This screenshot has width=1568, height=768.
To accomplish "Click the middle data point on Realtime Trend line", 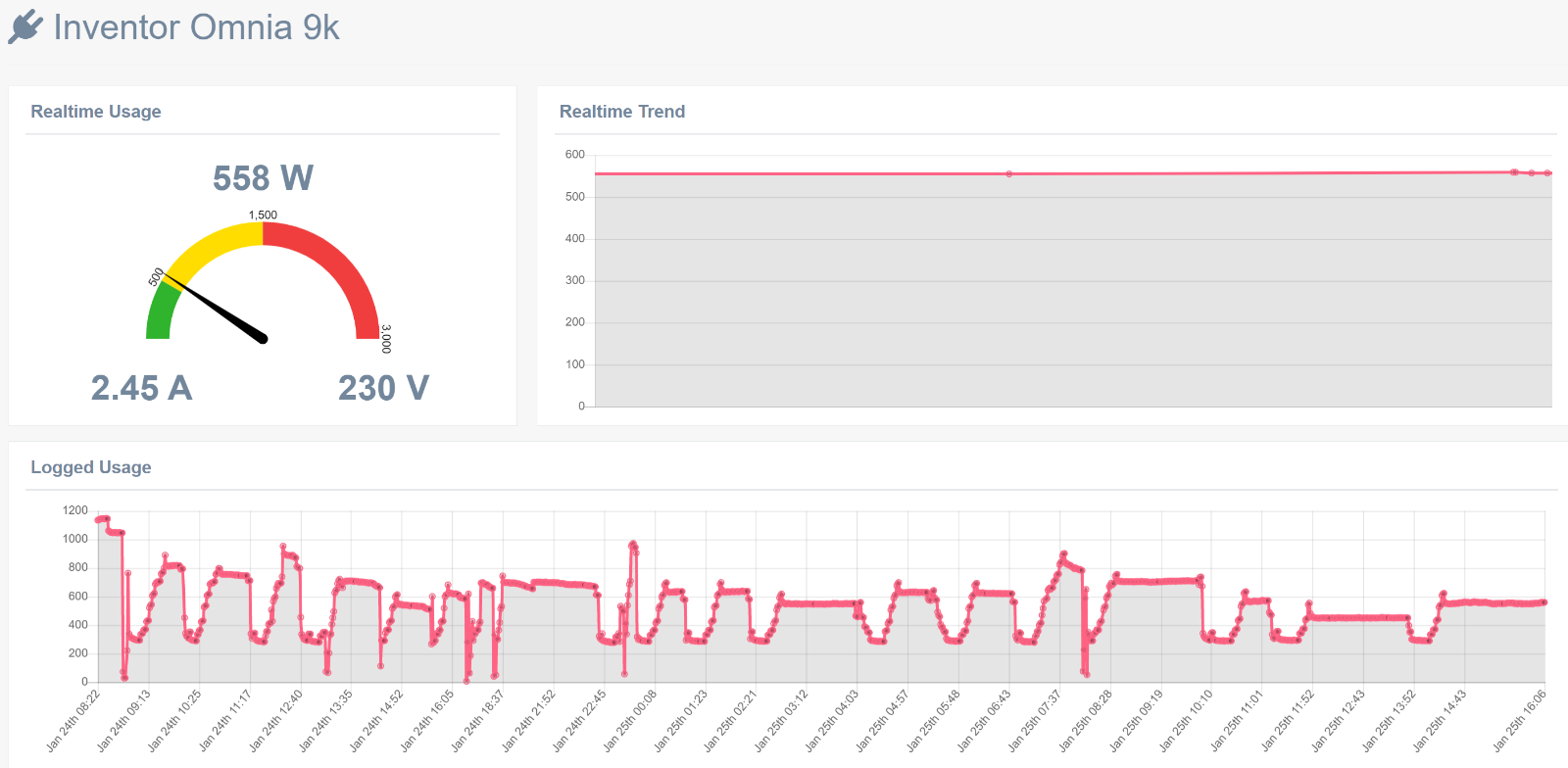I will pyautogui.click(x=1009, y=174).
